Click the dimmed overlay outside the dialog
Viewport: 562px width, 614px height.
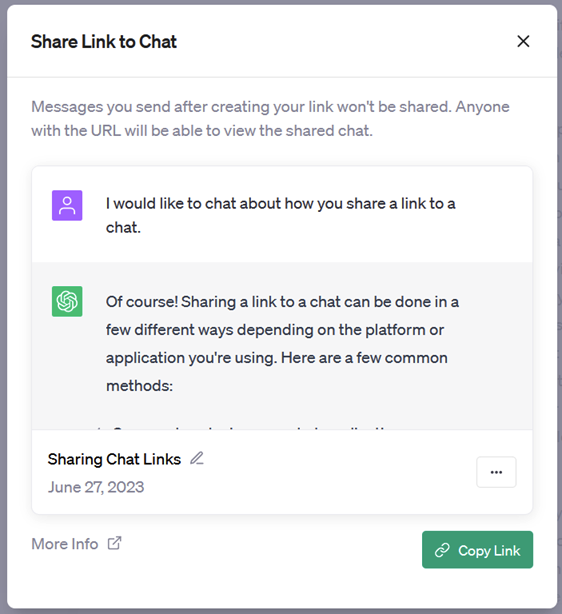[3, 307]
